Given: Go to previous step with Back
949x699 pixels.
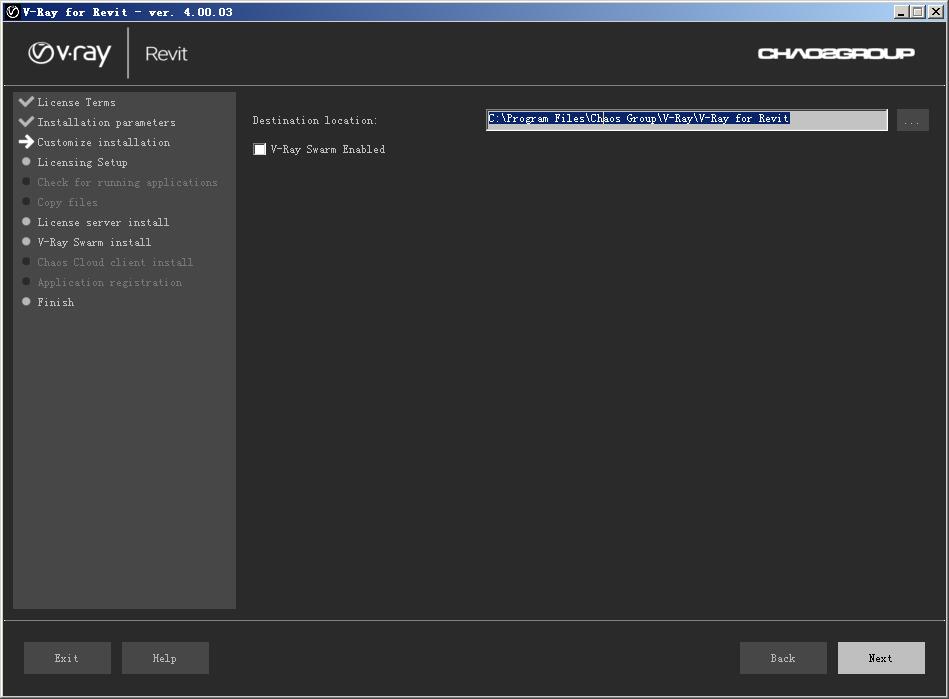Looking at the screenshot, I should (x=783, y=658).
